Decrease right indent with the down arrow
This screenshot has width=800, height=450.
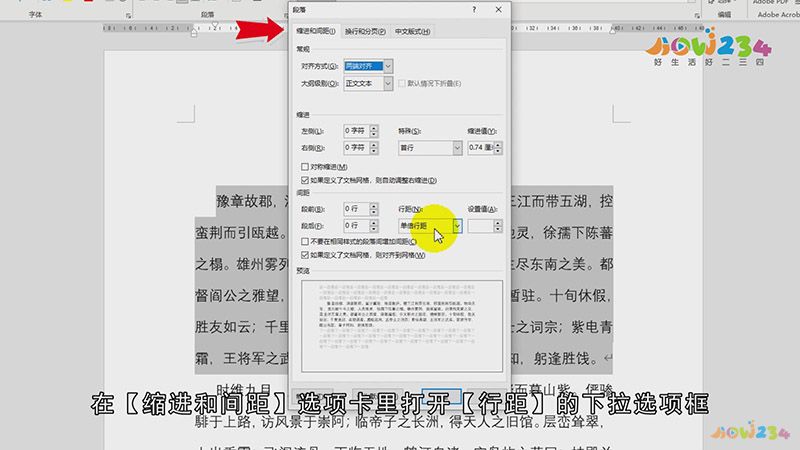pos(374,151)
